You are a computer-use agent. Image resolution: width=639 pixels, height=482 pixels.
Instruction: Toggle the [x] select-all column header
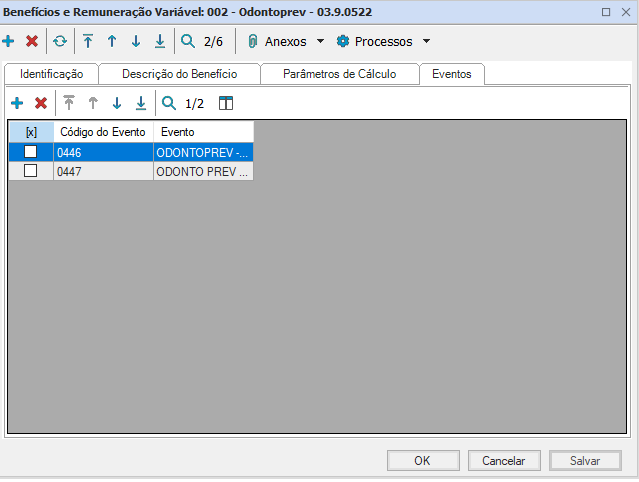coord(31,132)
